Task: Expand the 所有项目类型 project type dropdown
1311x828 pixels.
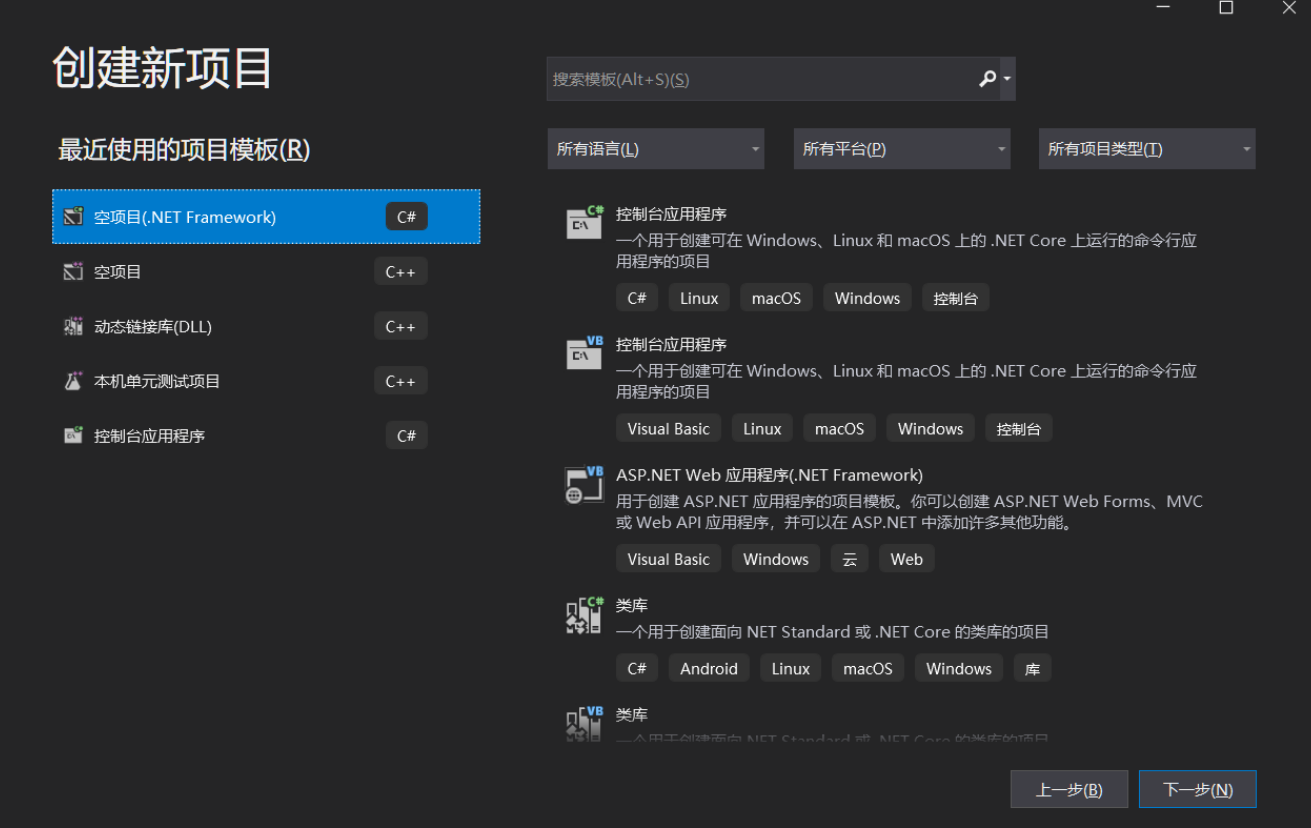Action: (x=1147, y=149)
